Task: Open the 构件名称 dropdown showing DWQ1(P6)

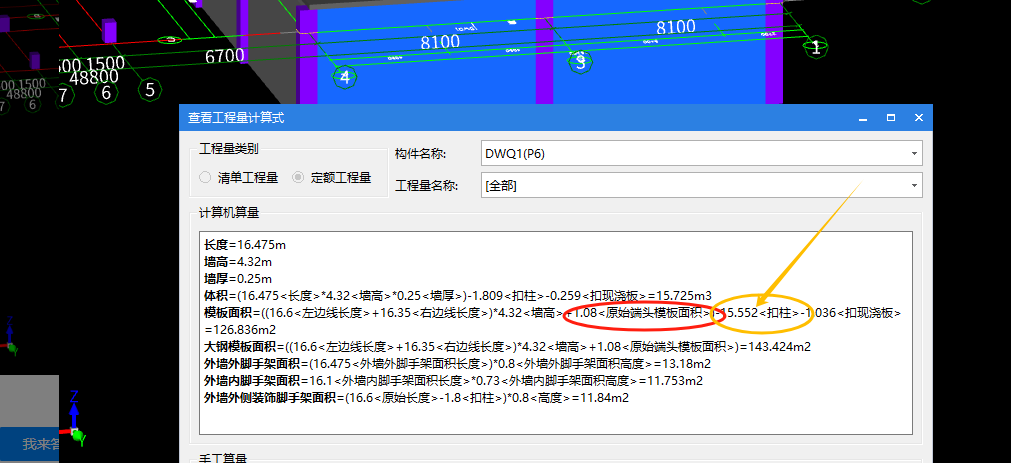Action: pos(702,153)
